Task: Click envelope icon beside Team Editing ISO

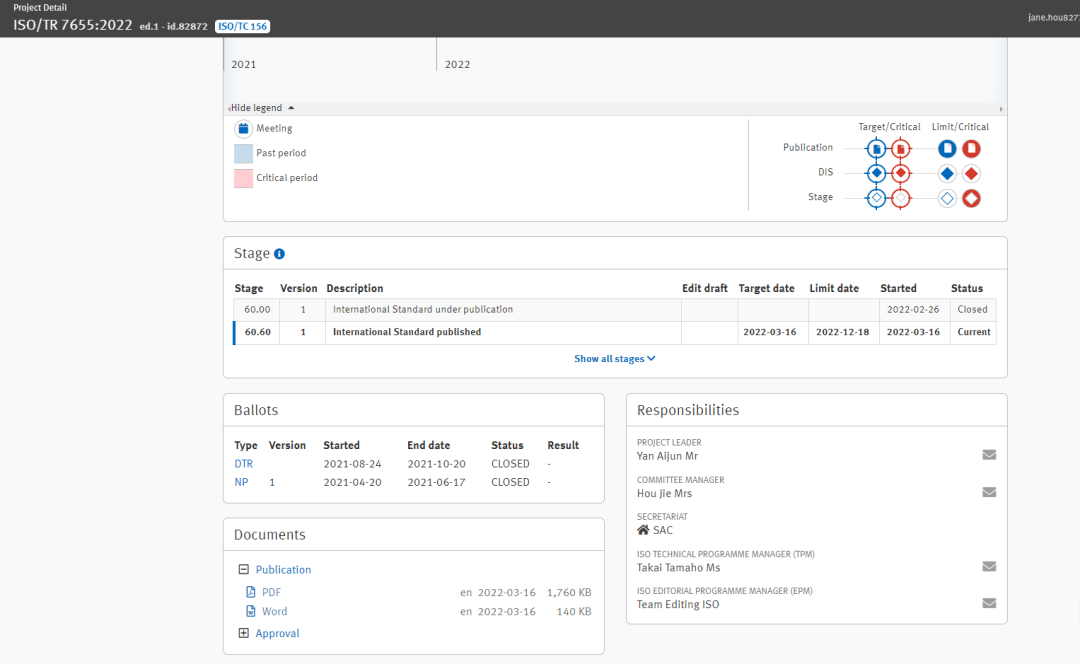Action: point(989,603)
